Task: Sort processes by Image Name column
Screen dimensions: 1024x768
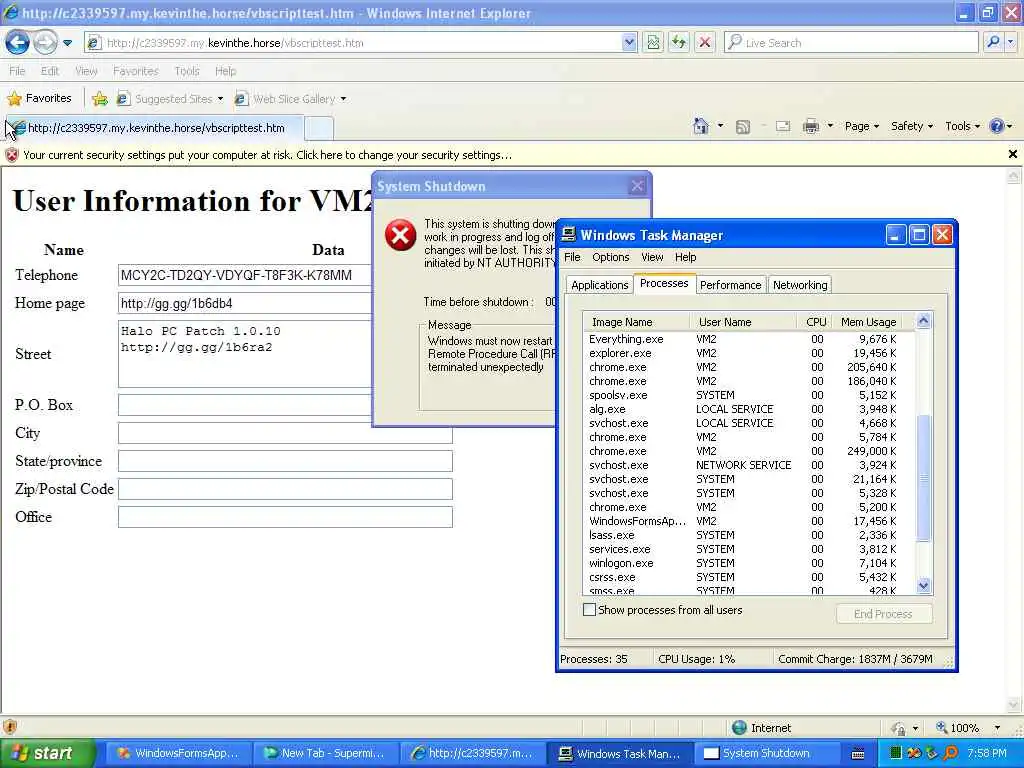Action: (x=636, y=322)
